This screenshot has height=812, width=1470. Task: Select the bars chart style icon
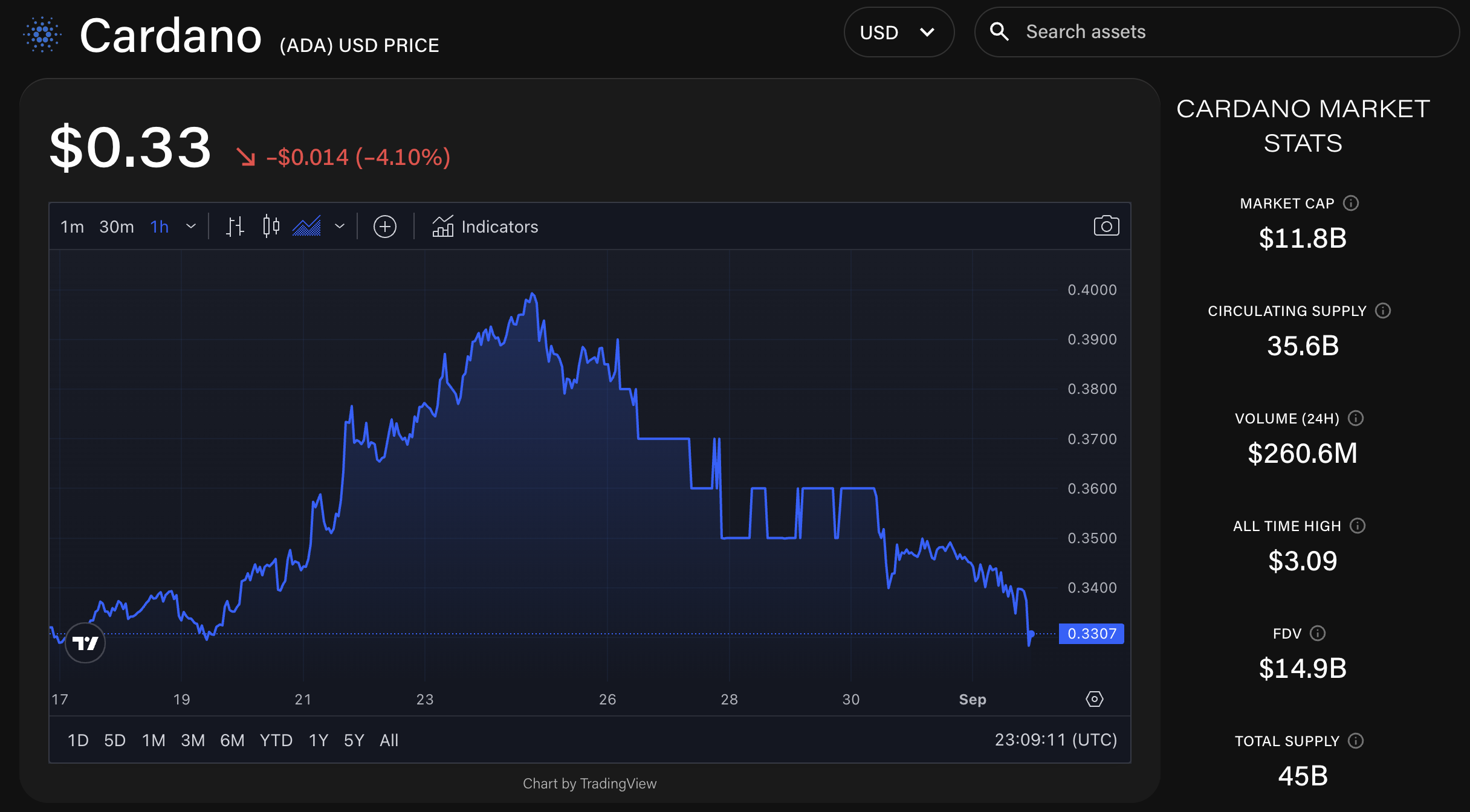coord(235,227)
